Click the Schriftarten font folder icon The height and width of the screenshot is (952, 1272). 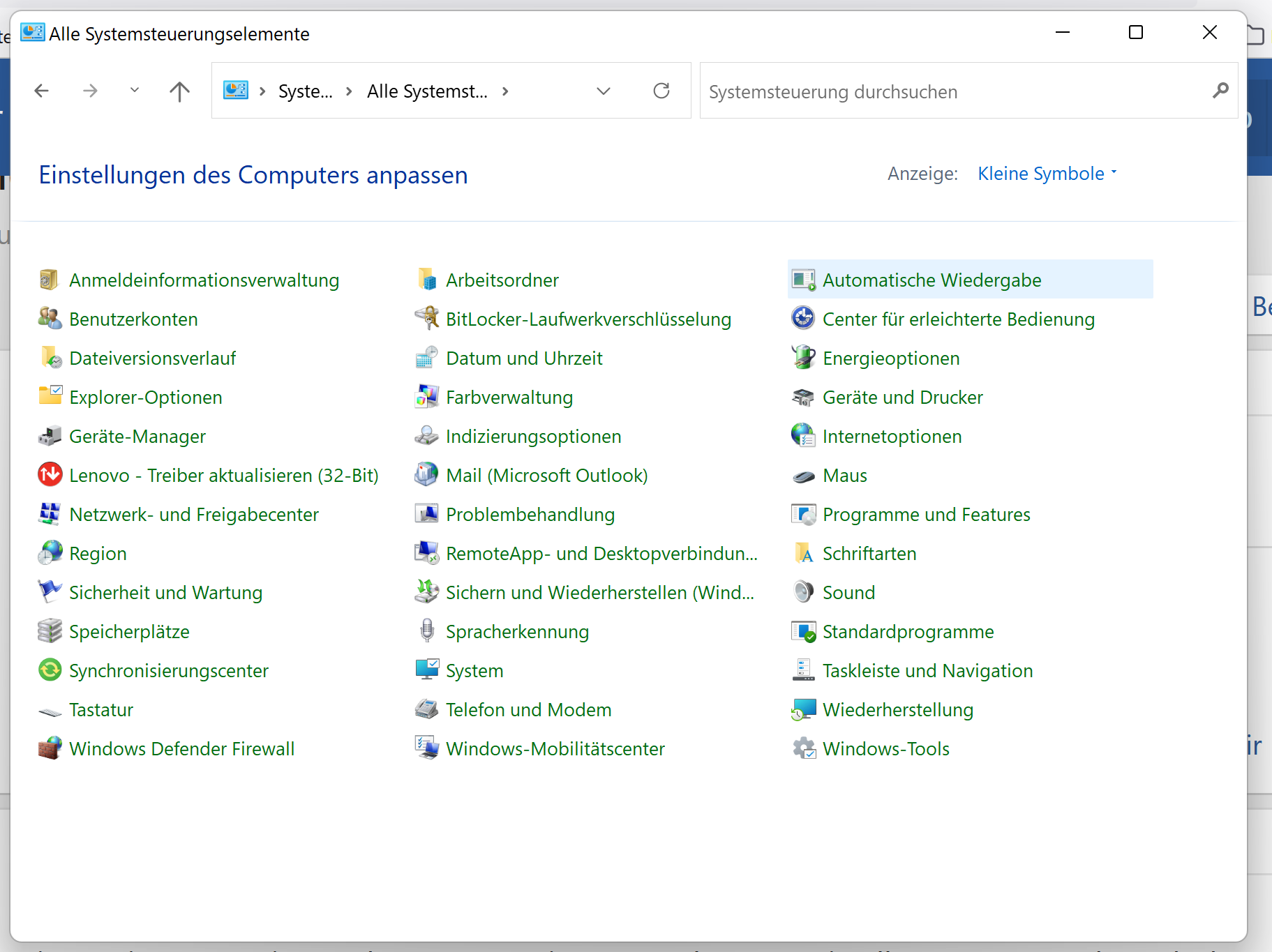803,553
